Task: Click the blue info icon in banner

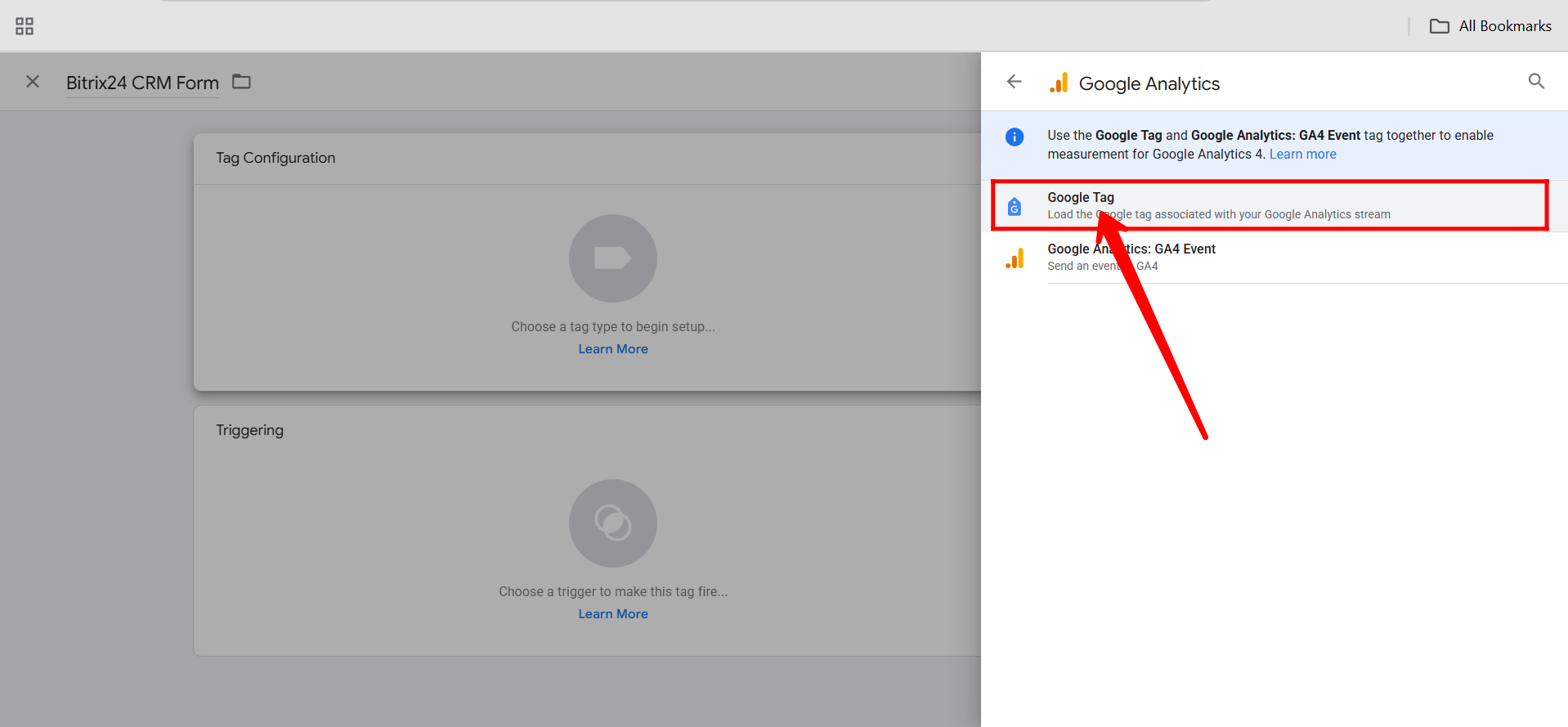Action: [x=1015, y=137]
